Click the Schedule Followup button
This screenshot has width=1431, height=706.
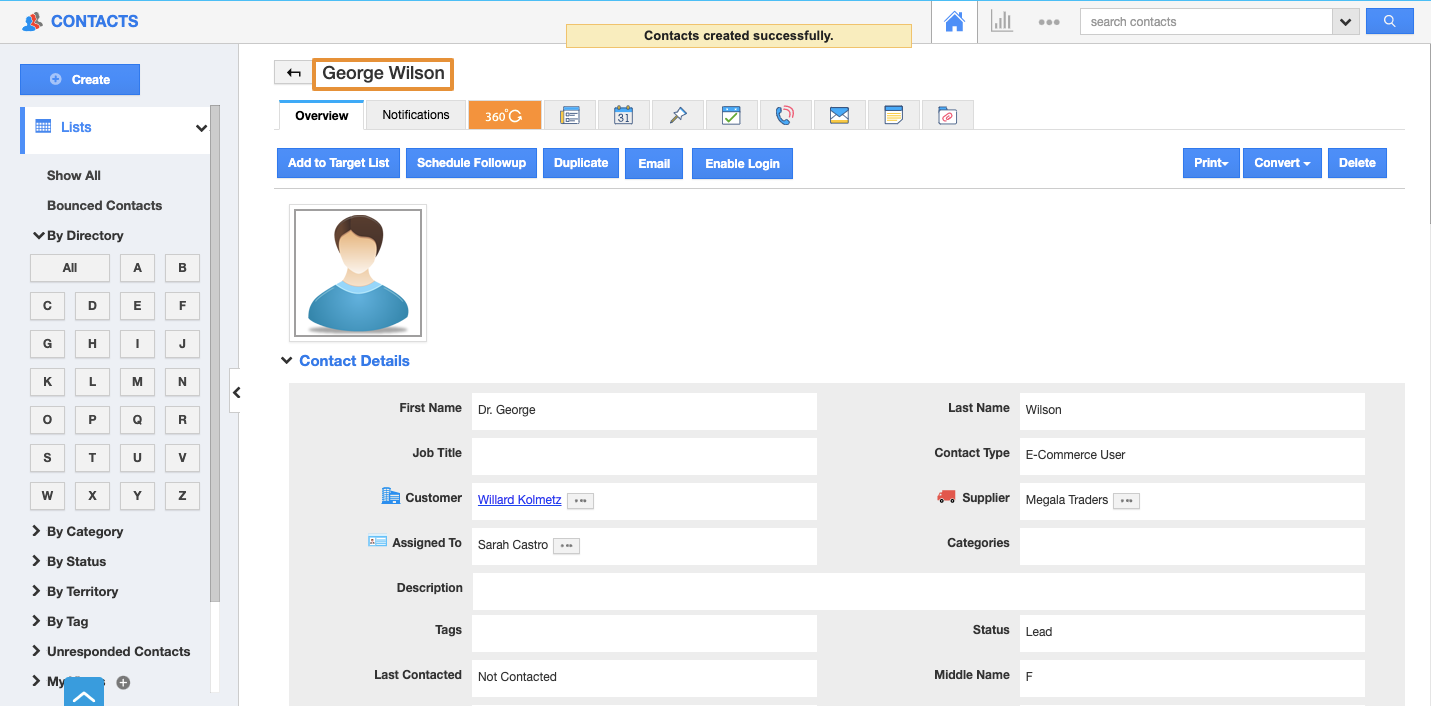pos(471,163)
